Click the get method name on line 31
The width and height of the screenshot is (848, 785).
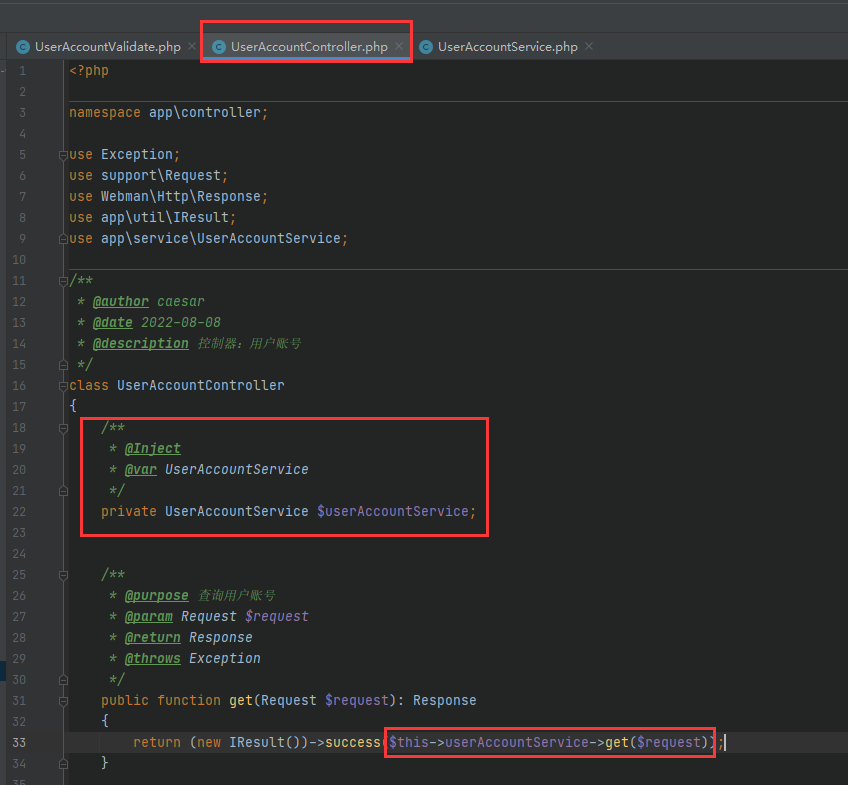(x=241, y=701)
